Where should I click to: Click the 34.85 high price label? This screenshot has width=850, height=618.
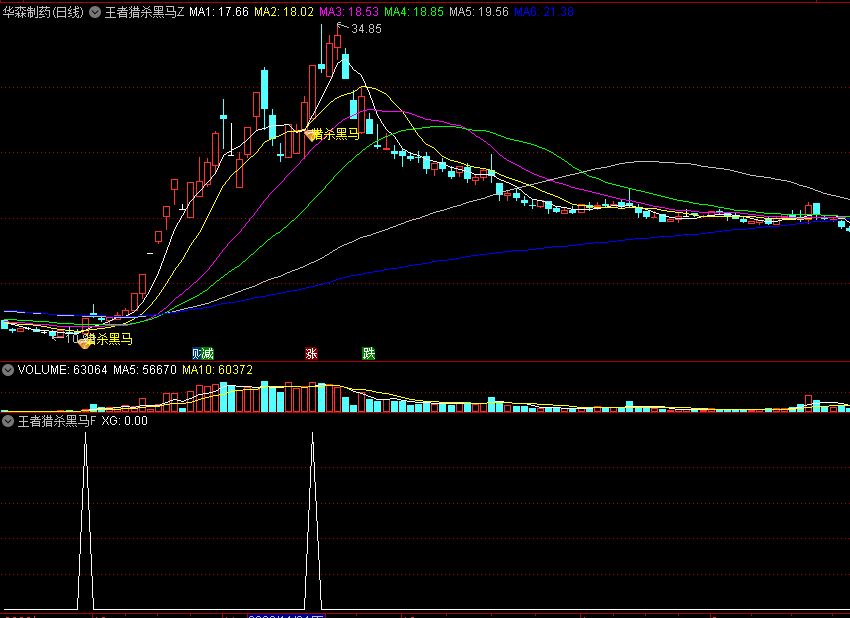pos(366,29)
